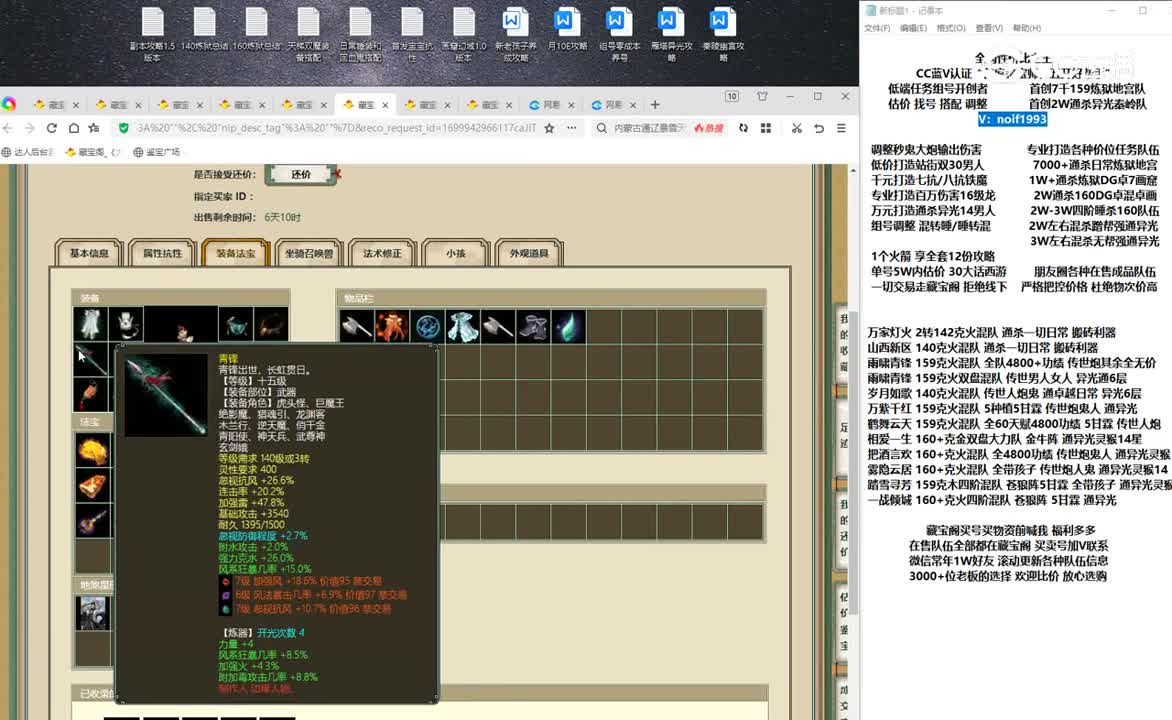This screenshot has width=1172, height=720.
Task: Select the first axe in inventory
Action: click(357, 327)
